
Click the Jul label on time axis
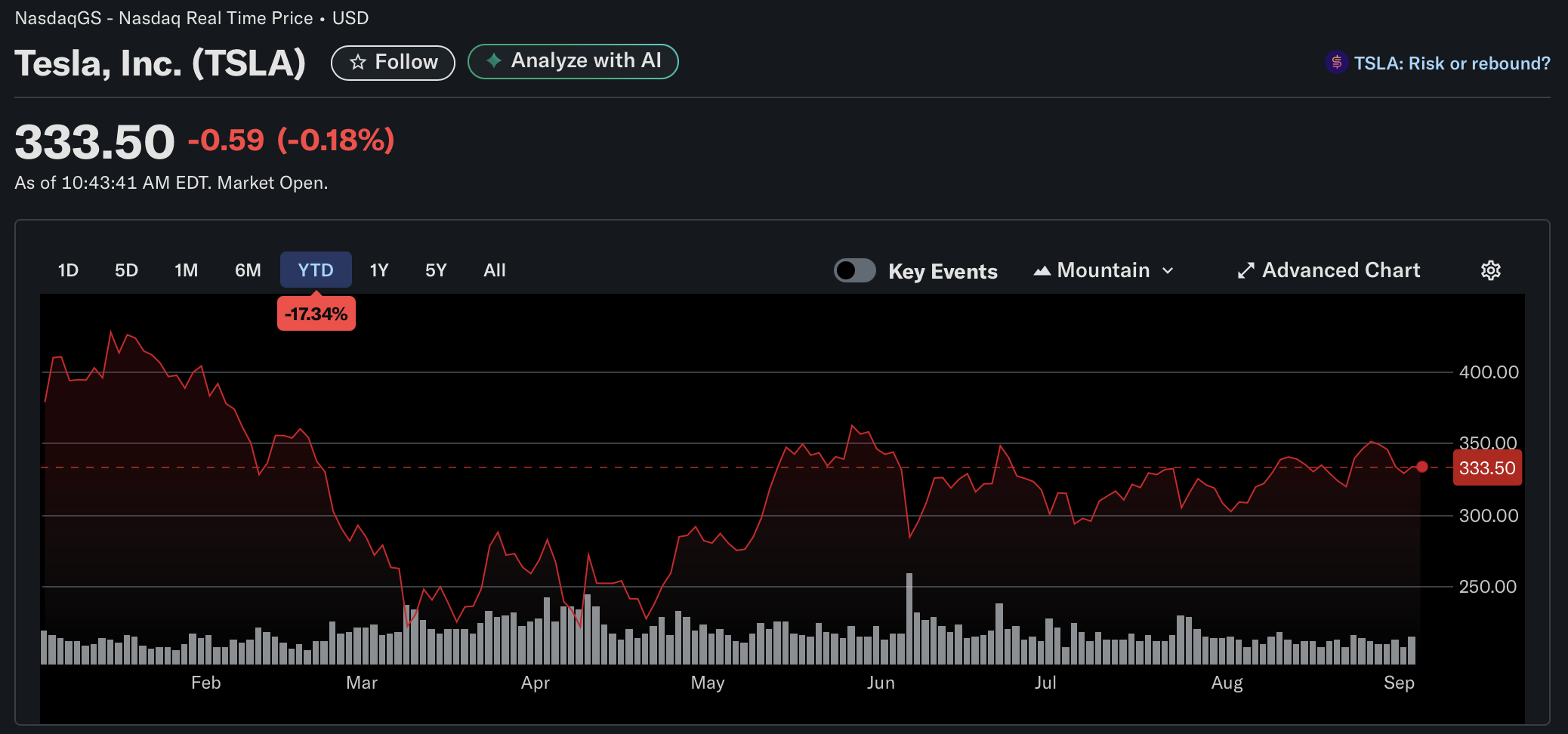(1045, 683)
